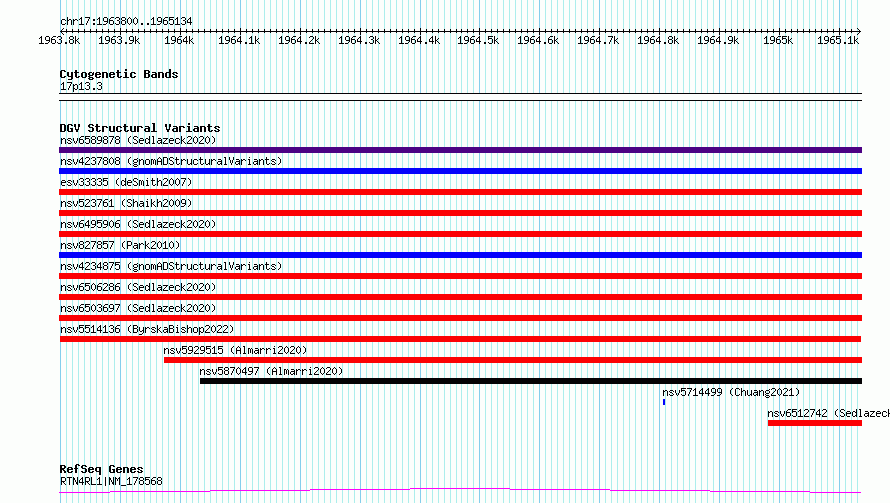Open nsv5929515 (Almarri2020) label

(x=235, y=350)
